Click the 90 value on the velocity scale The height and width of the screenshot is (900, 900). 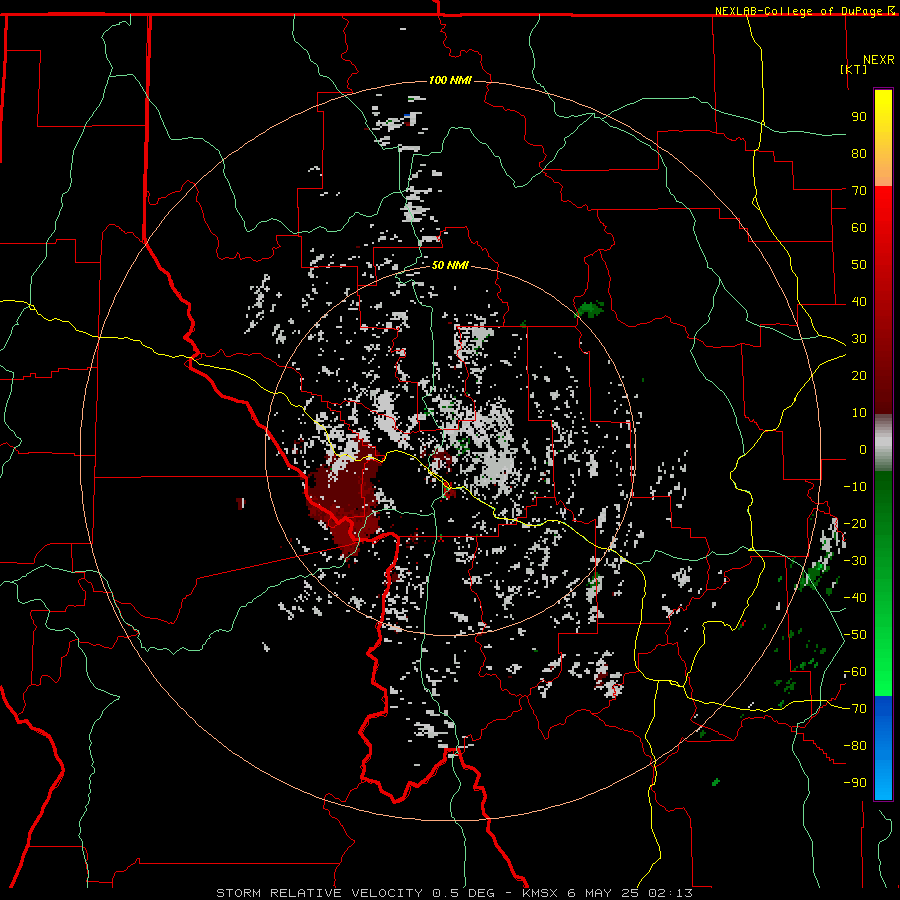point(859,117)
